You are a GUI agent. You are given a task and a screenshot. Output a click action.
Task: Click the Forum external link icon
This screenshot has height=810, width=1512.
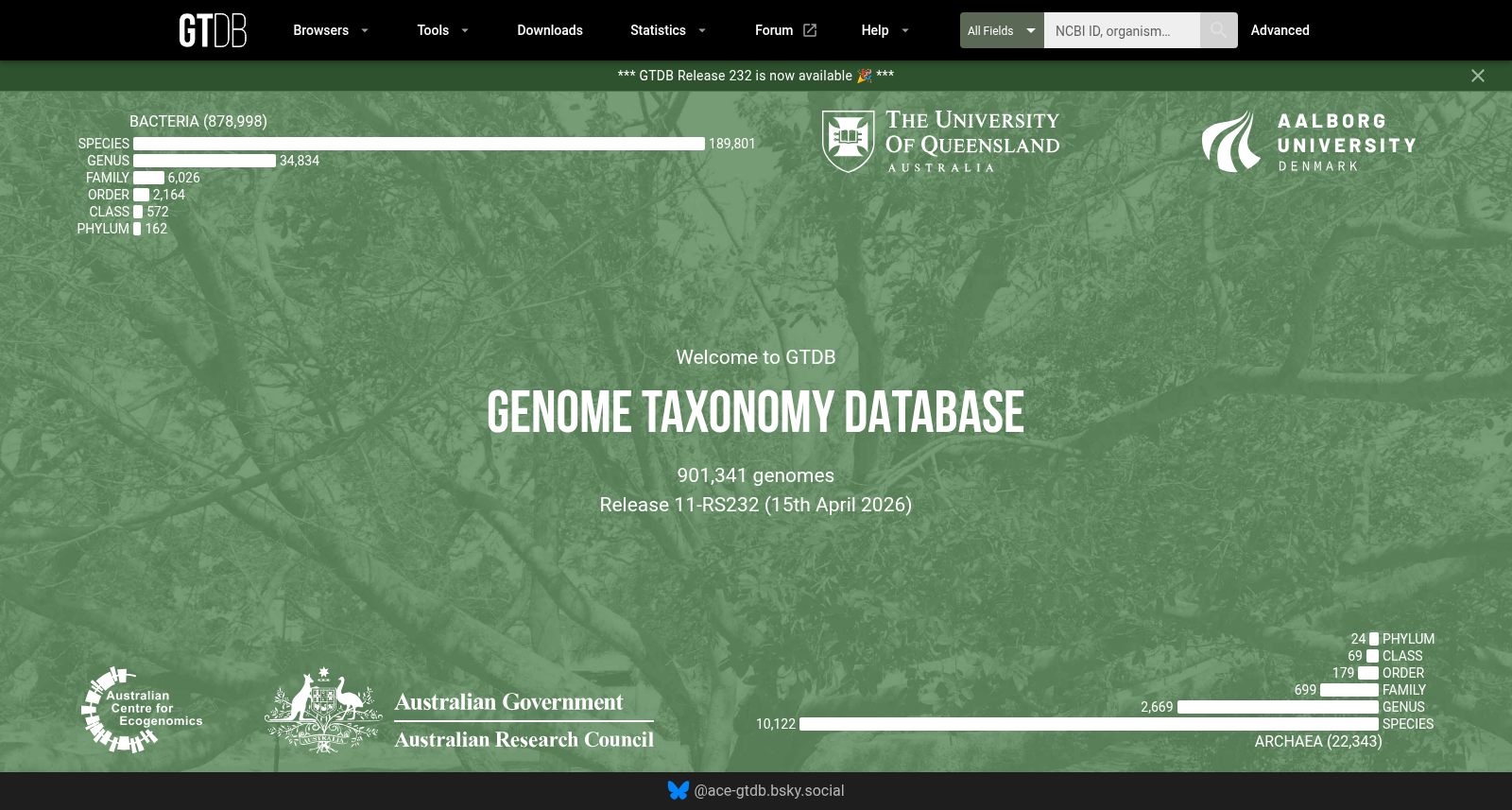click(810, 30)
